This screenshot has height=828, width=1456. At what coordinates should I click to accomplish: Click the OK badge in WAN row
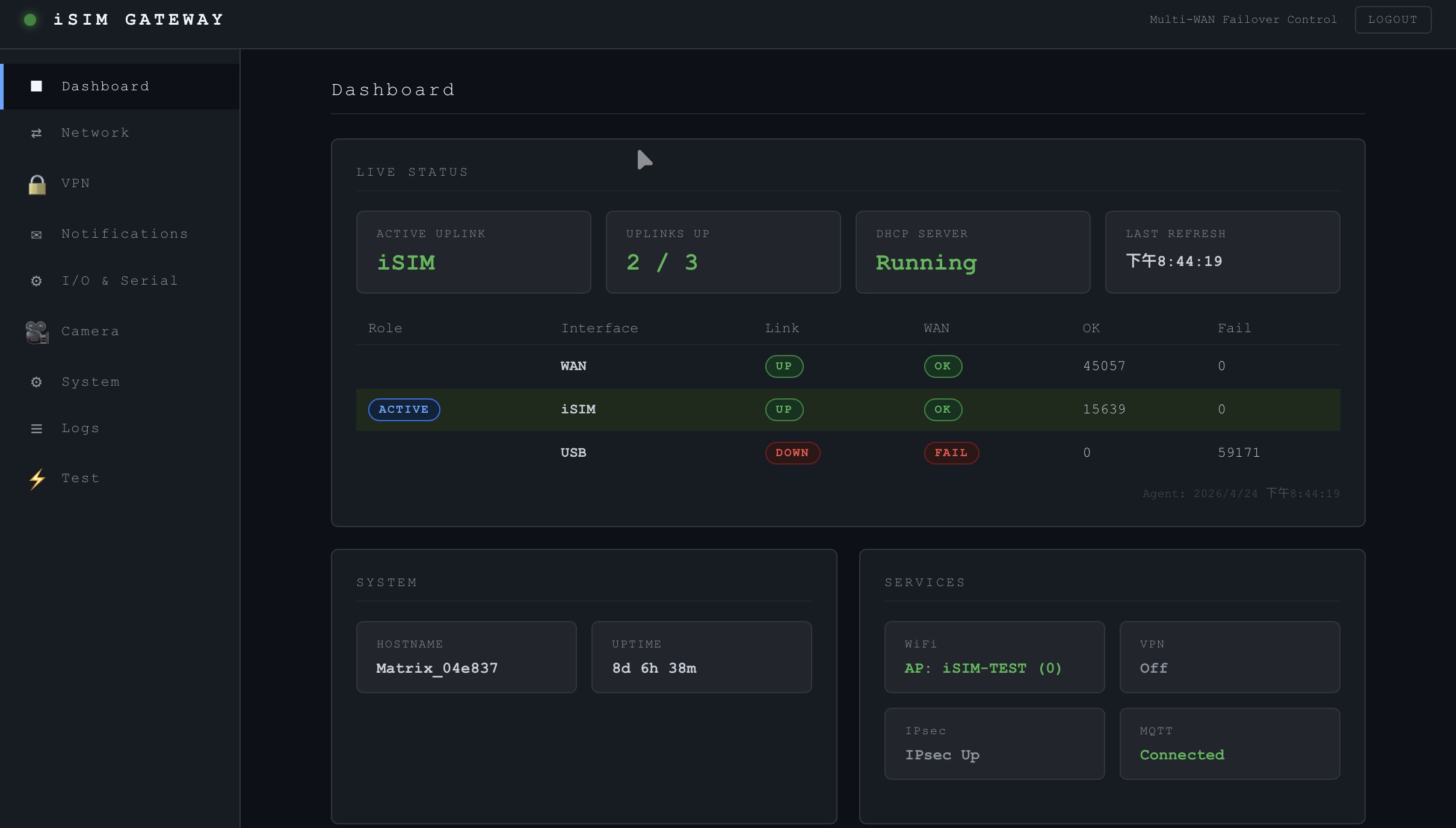(943, 366)
